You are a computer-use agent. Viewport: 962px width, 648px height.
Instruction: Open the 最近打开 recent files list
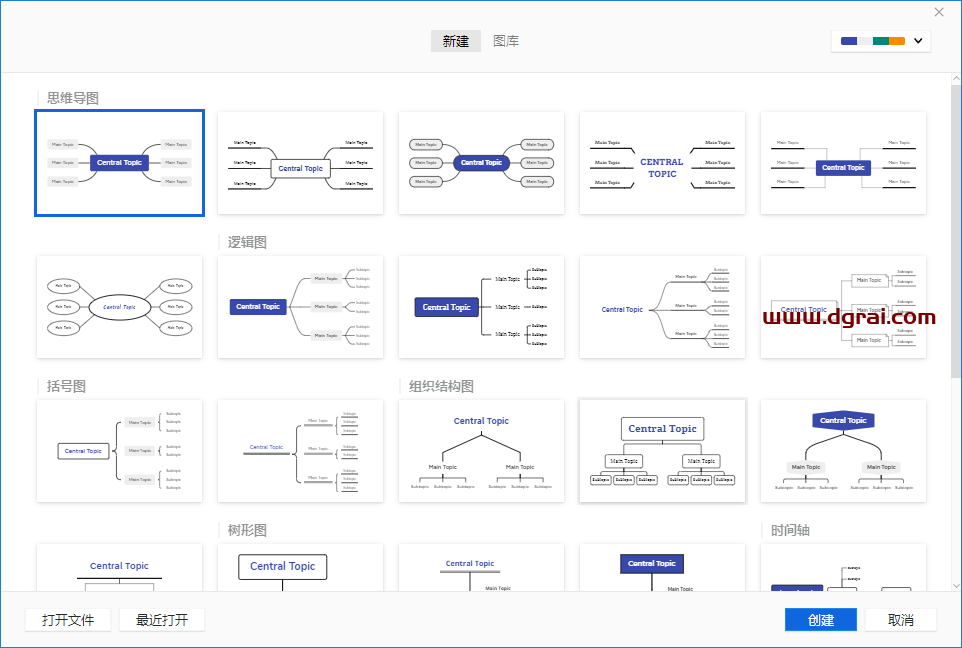(162, 620)
